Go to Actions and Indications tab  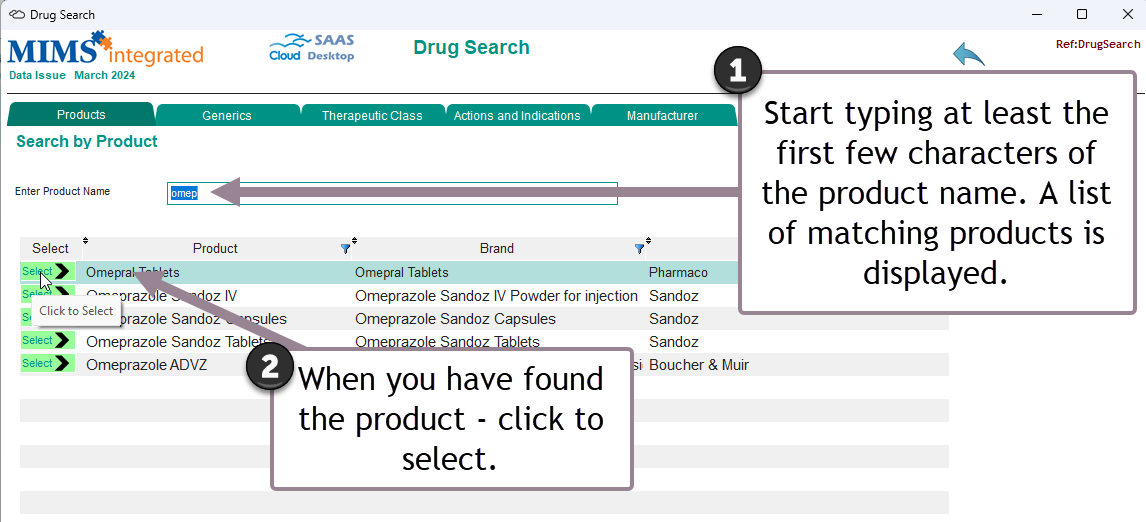click(x=517, y=116)
